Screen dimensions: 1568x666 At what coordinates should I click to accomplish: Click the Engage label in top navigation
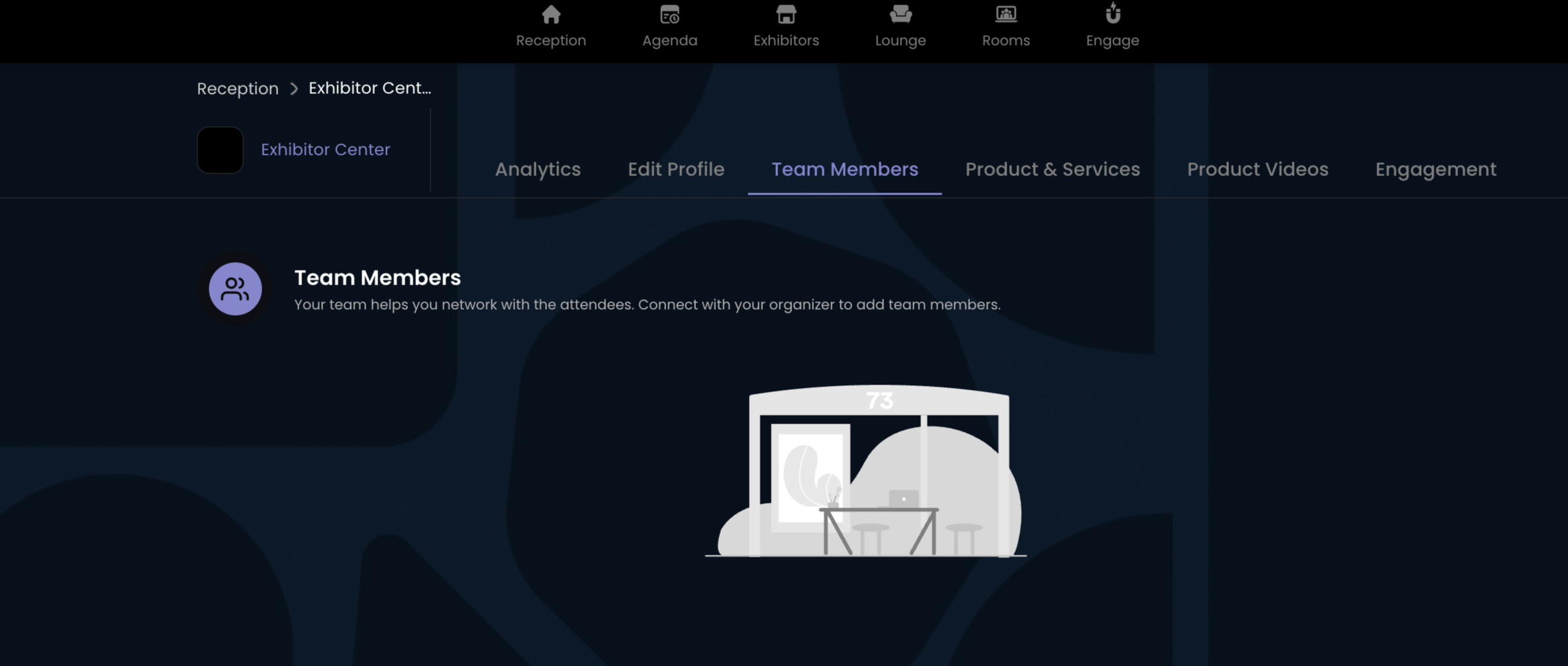[1112, 41]
